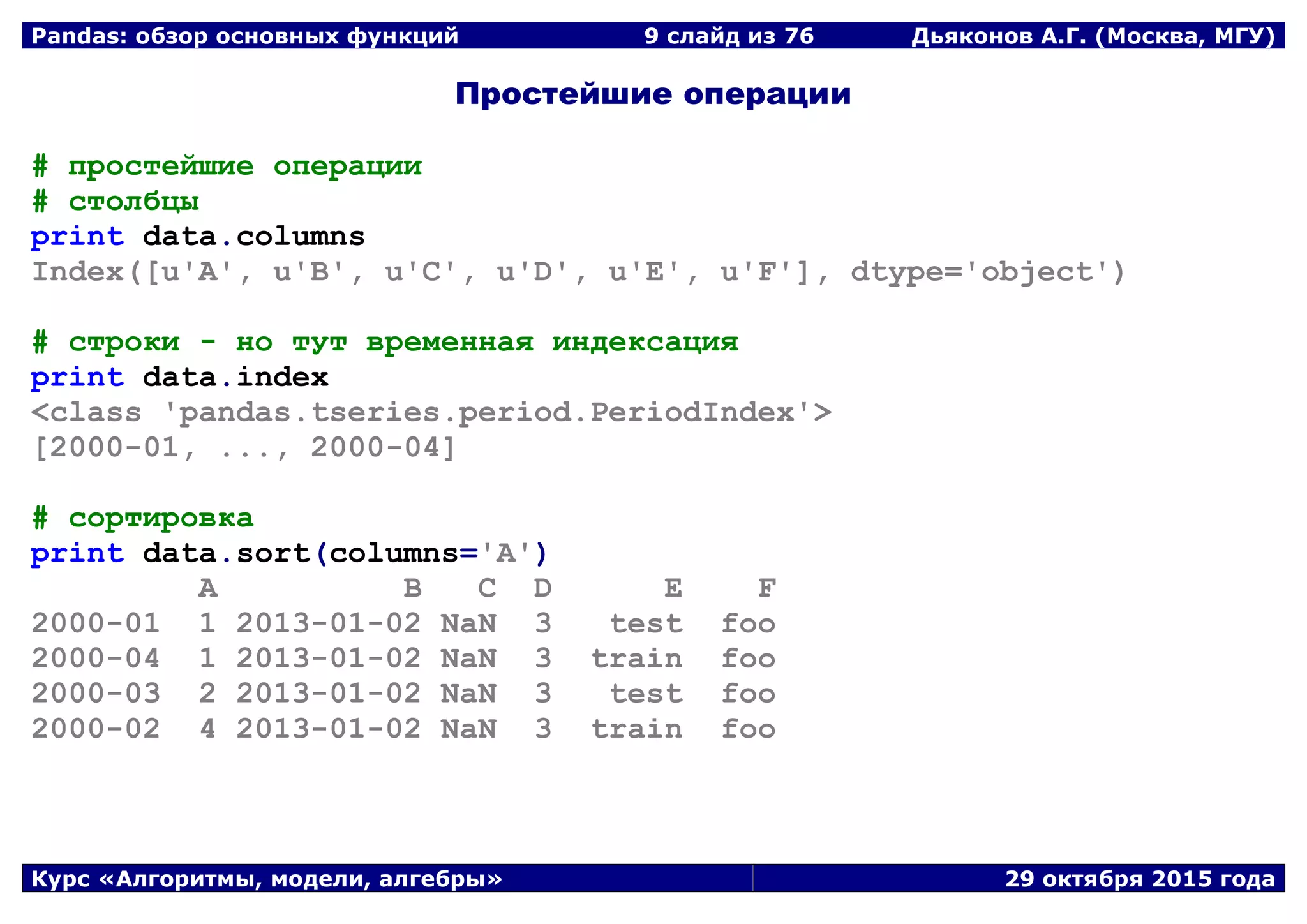Click the slide counter '9 слайд из 76'

coord(729,36)
